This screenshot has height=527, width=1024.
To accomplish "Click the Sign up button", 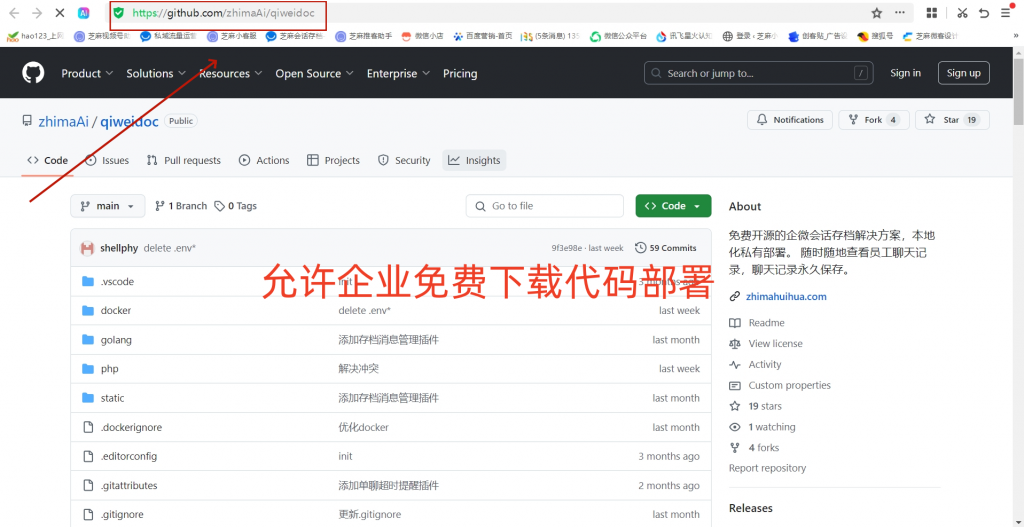I will tap(963, 73).
